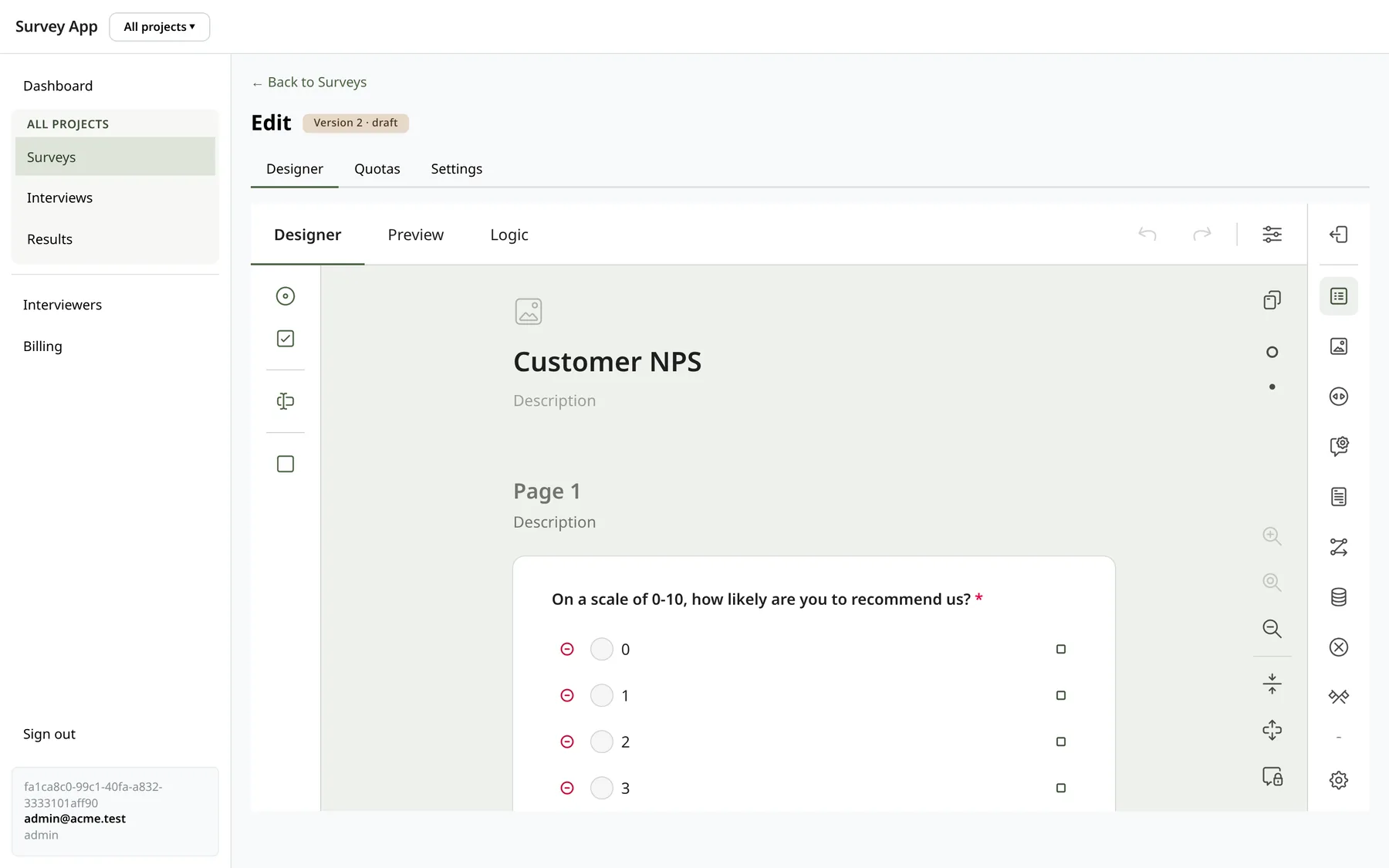Open the All projects dropdown
The height and width of the screenshot is (868, 1389).
pos(160,27)
